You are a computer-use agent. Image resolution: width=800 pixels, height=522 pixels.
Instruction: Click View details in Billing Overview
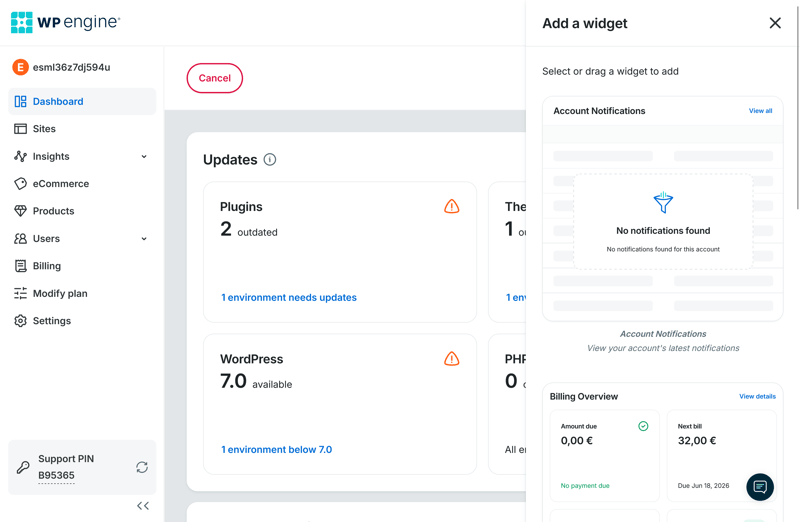757,396
